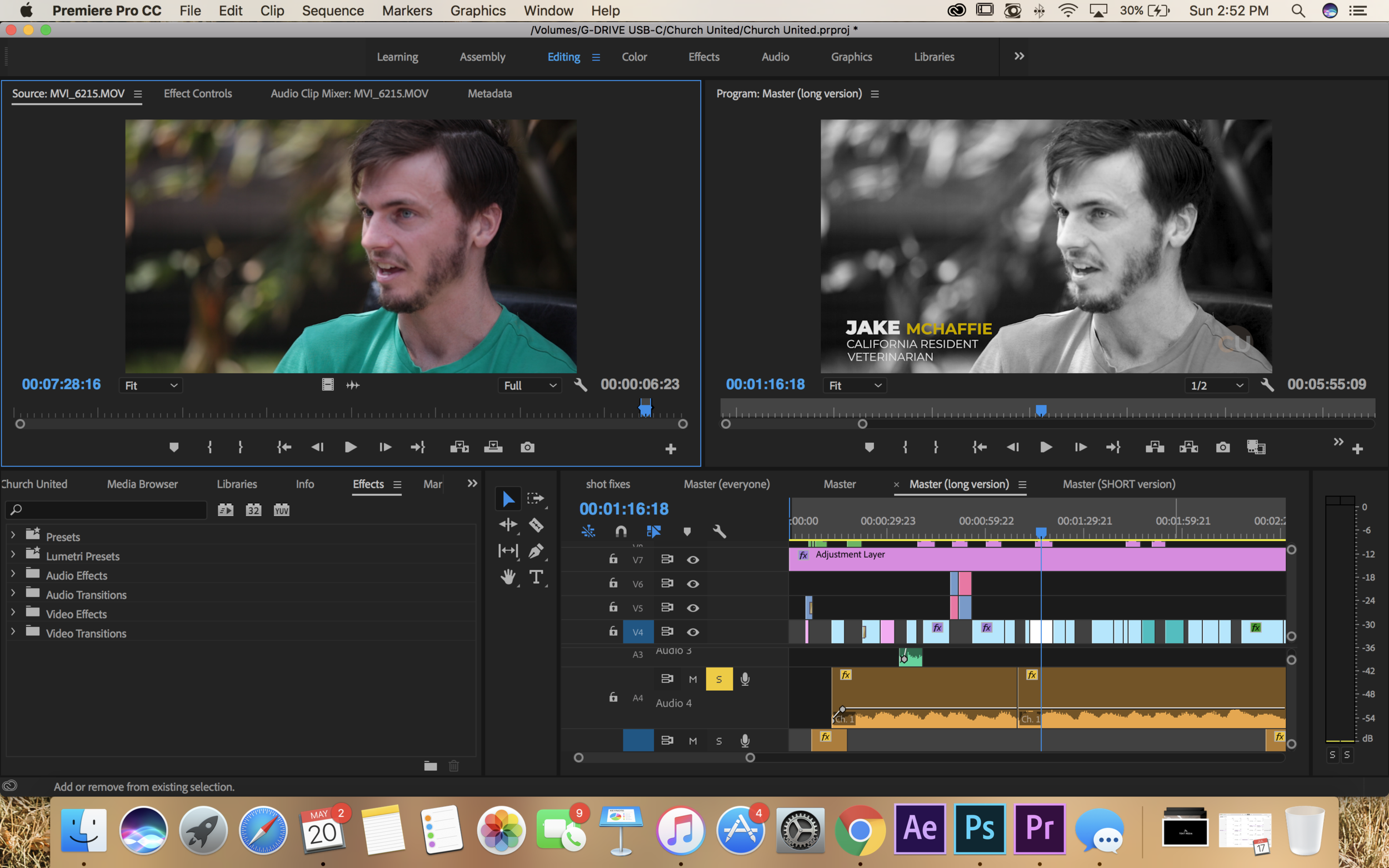Select the Hand tool
The height and width of the screenshot is (868, 1389).
pos(508,577)
